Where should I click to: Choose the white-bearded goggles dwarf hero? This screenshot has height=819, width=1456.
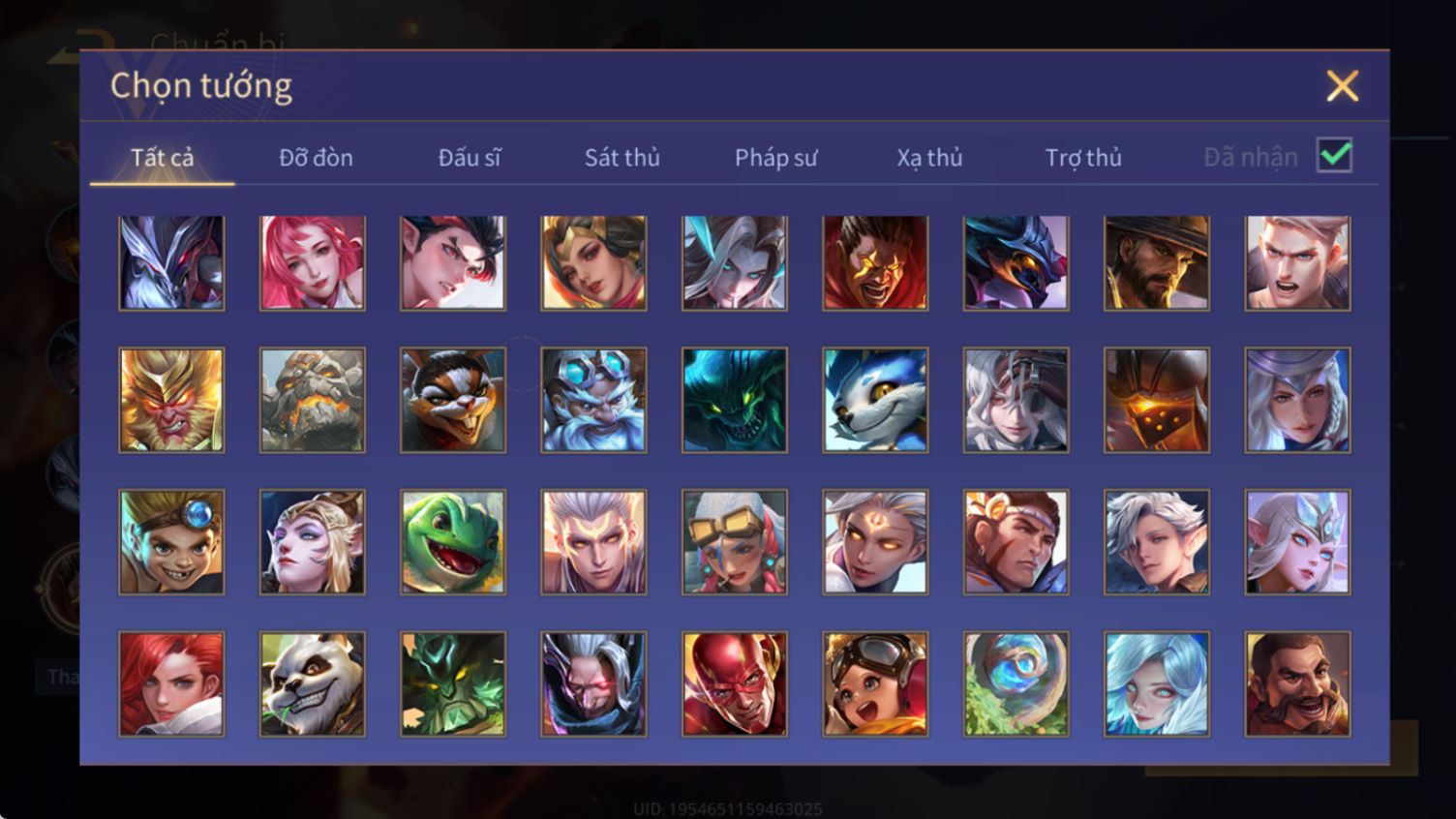click(593, 400)
